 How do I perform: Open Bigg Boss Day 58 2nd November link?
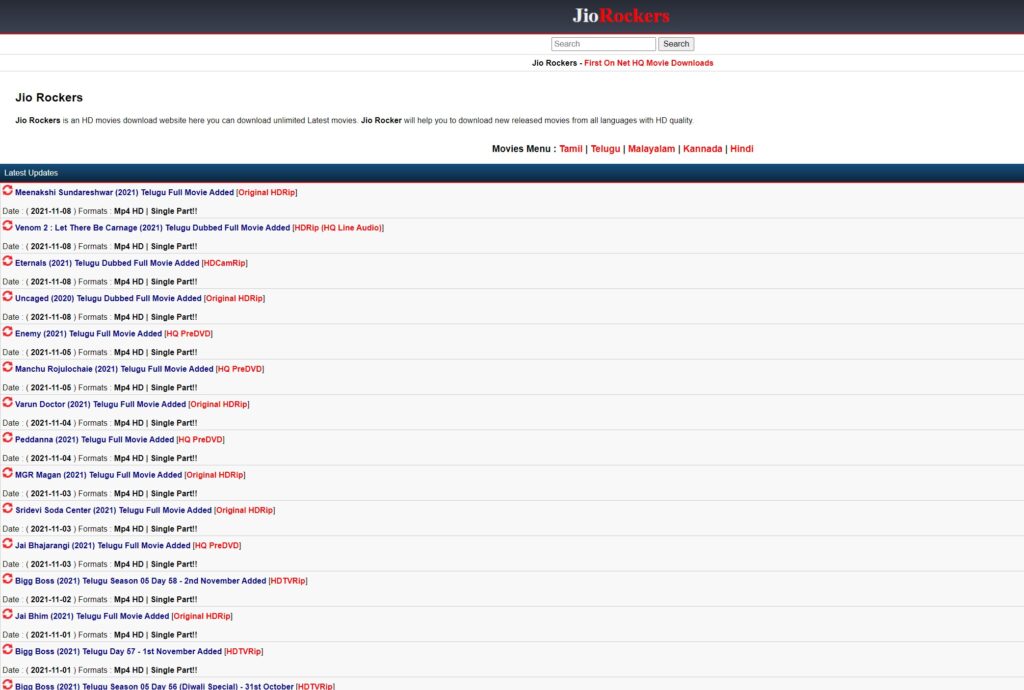161,580
